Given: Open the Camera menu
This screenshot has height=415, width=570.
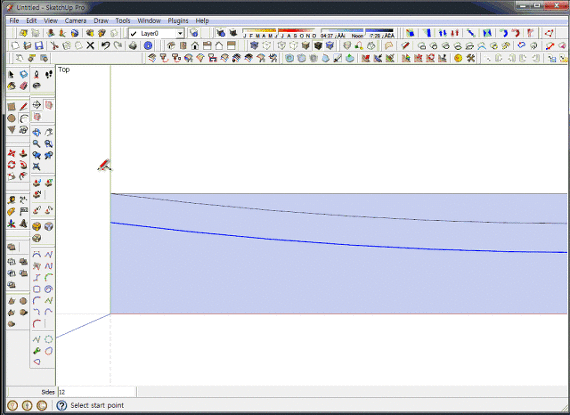Looking at the screenshot, I should click(76, 21).
